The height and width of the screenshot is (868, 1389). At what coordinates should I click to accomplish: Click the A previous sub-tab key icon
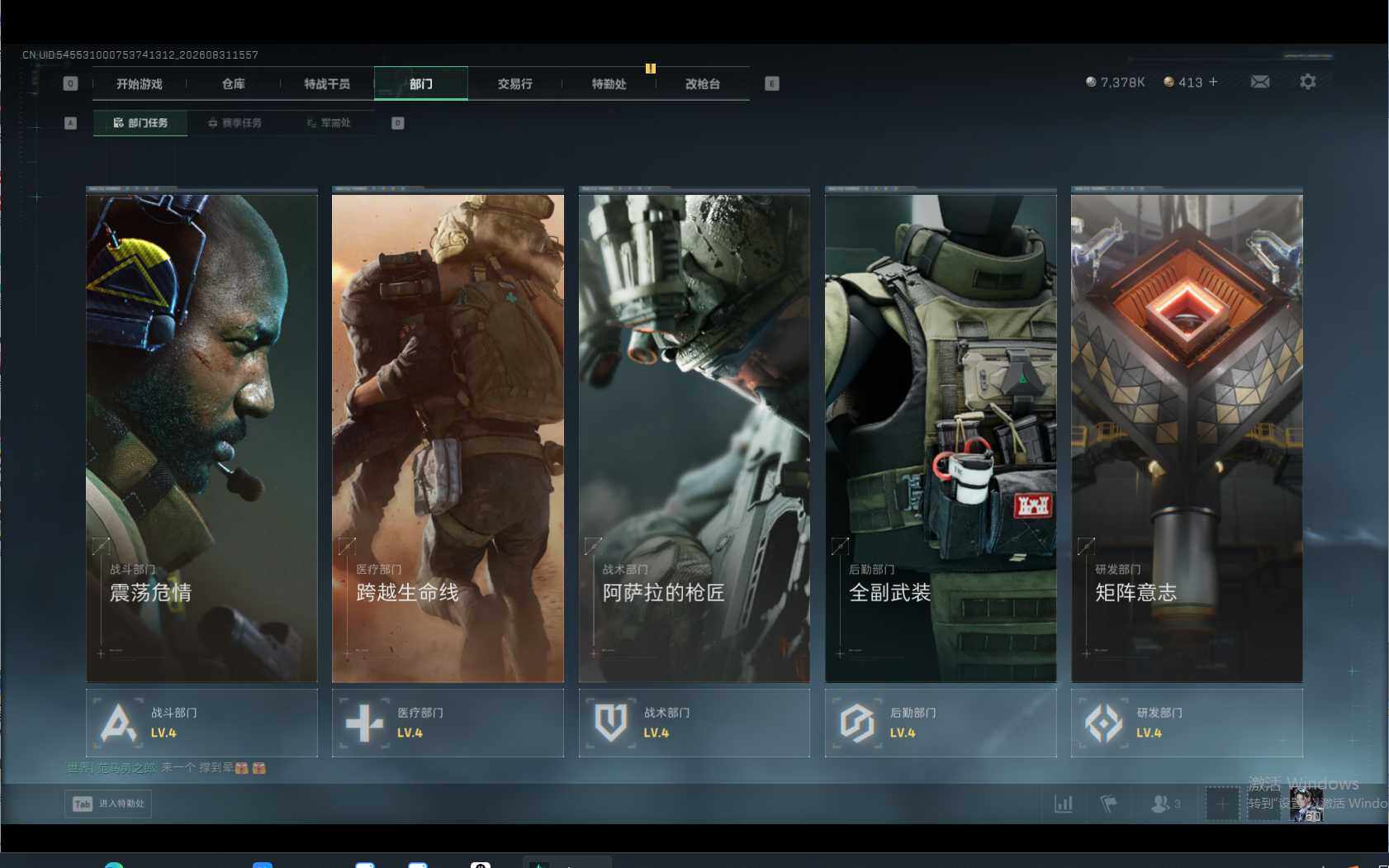70,123
